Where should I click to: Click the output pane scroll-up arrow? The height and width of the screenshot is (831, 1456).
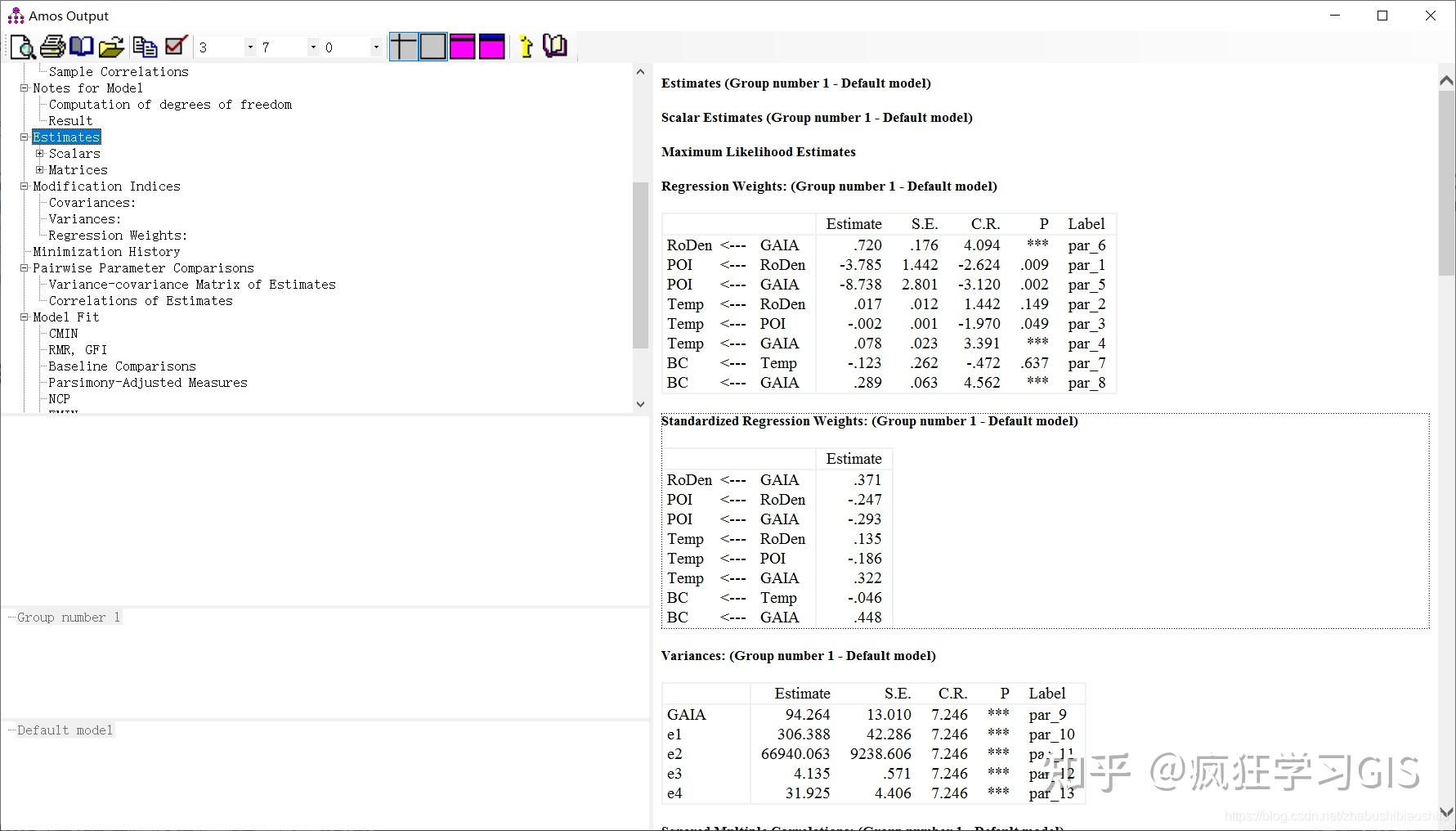point(1446,80)
